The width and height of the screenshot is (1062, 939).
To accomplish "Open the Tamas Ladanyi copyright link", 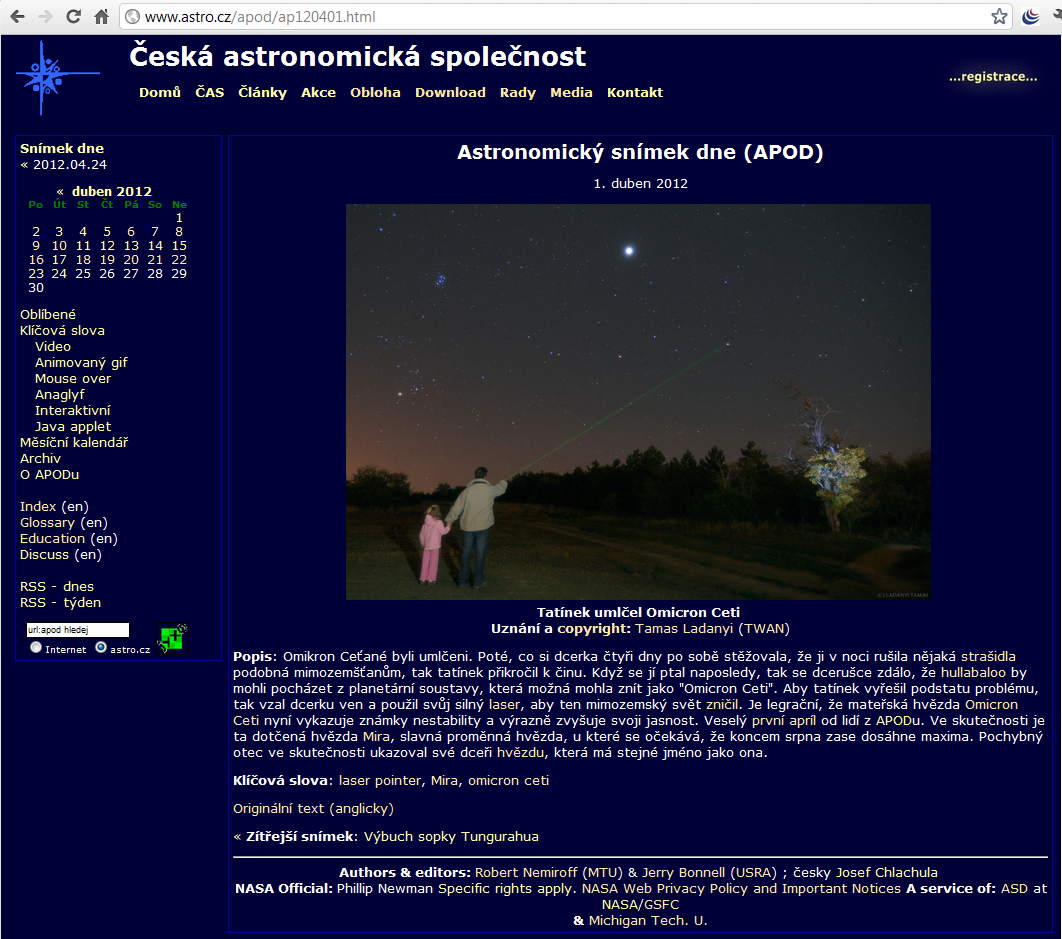I will click(684, 629).
